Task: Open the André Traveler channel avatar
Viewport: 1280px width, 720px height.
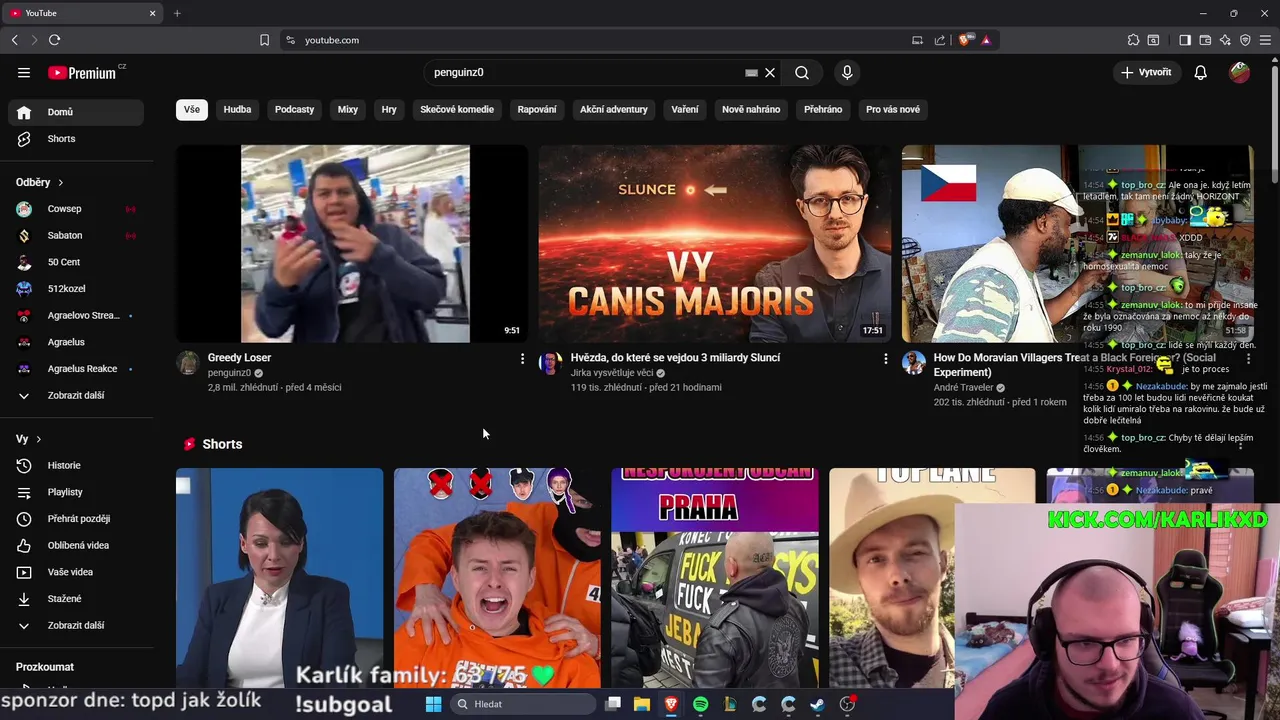Action: point(914,362)
